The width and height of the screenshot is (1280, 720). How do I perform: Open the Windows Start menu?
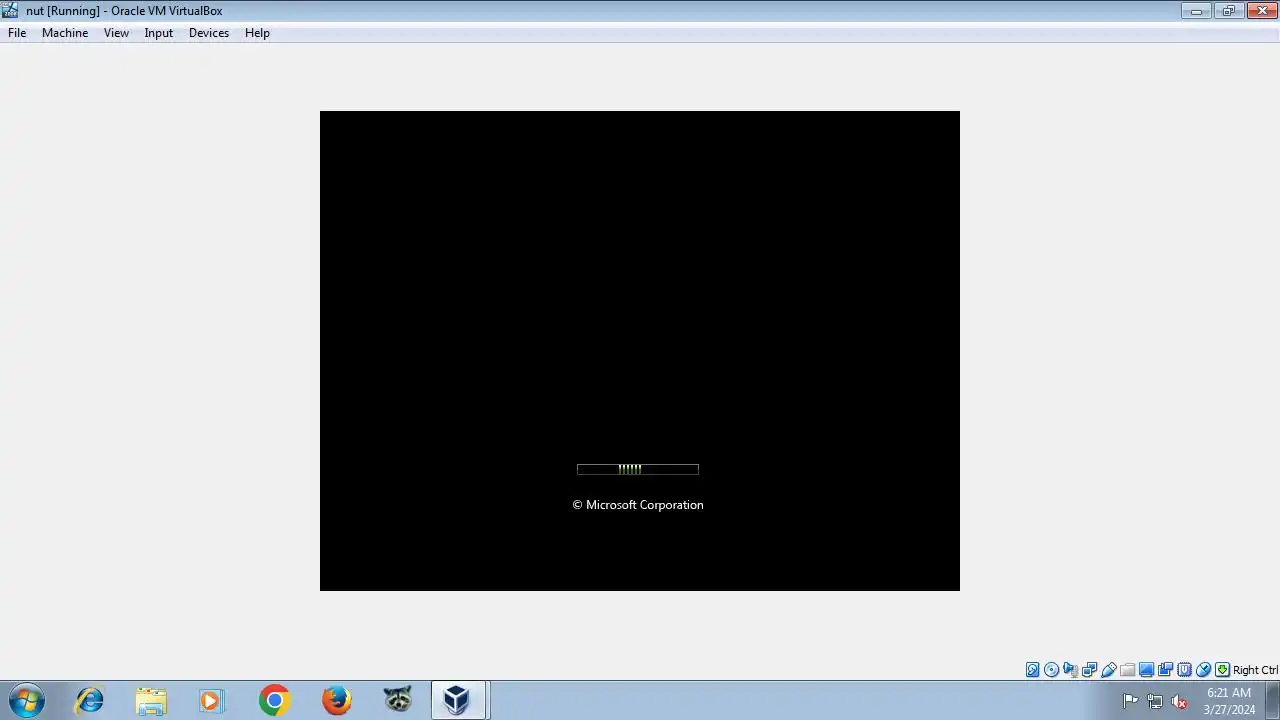pyautogui.click(x=27, y=700)
